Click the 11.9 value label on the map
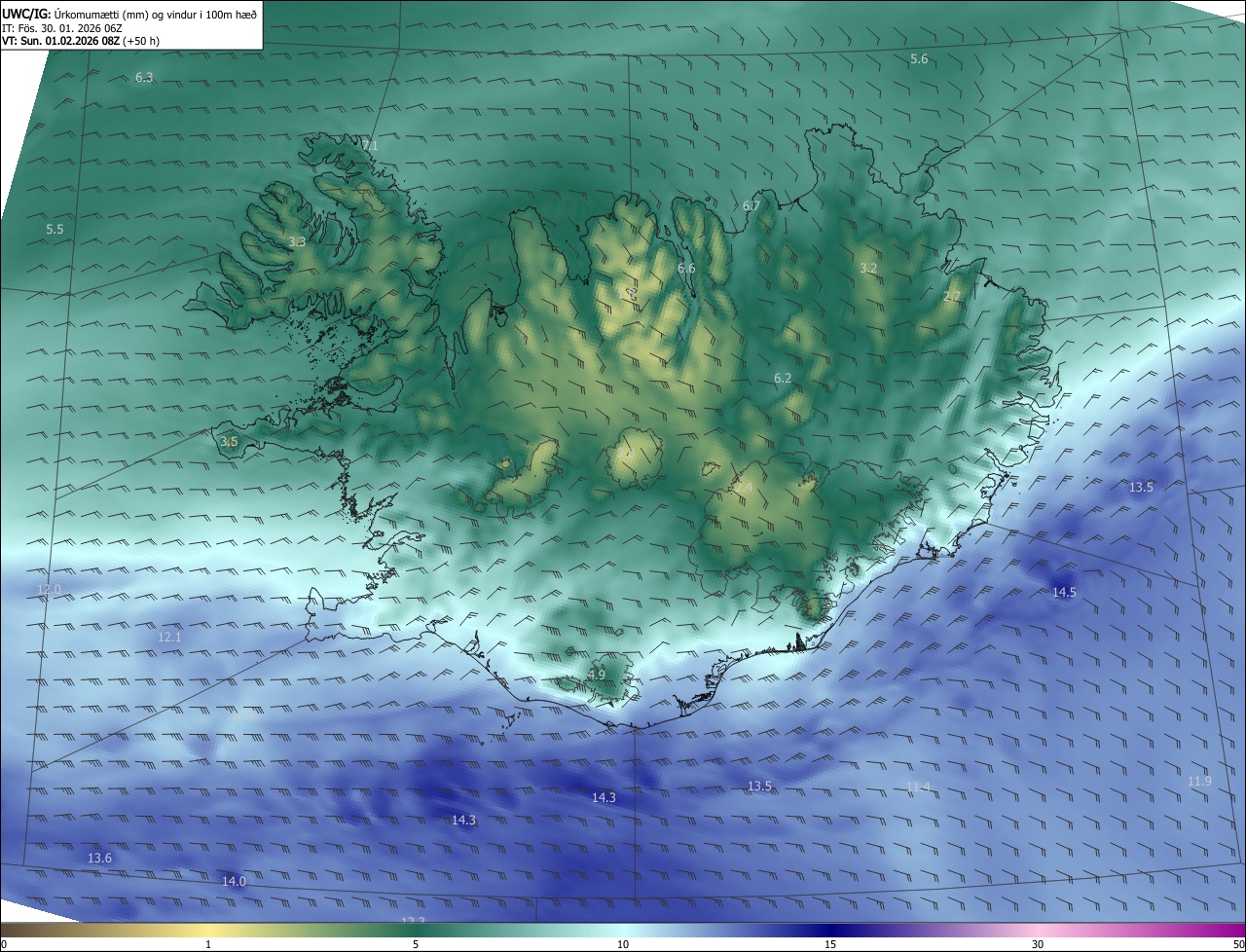The width and height of the screenshot is (1246, 952). coord(1199,781)
